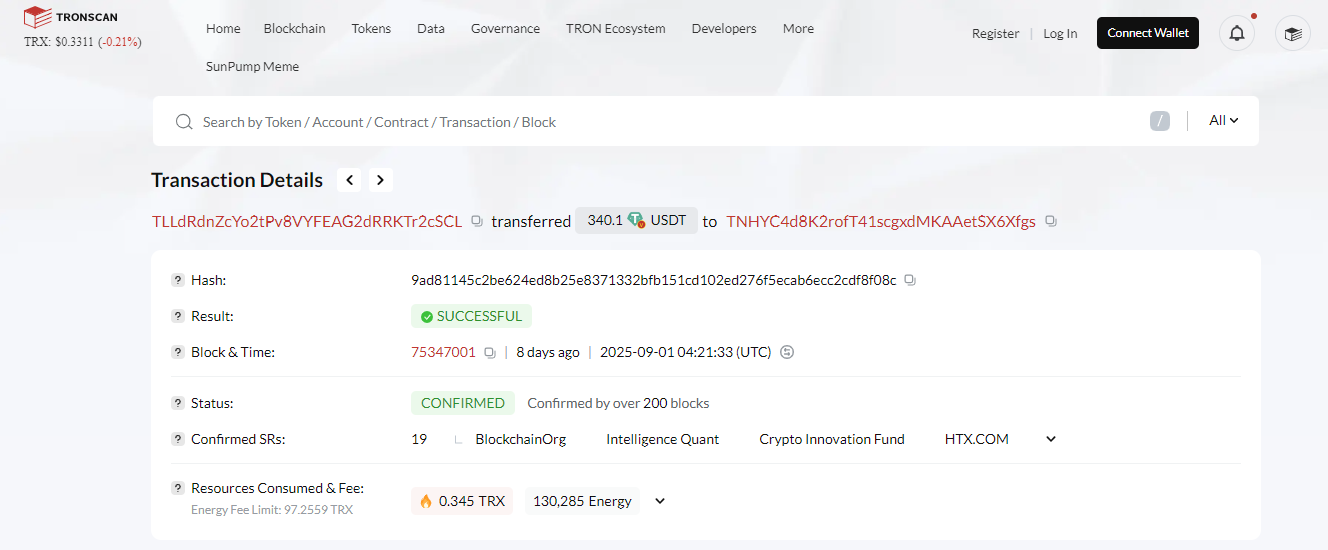The height and width of the screenshot is (550, 1328).
Task: Open the TRON Ecosystem menu
Action: [615, 28]
